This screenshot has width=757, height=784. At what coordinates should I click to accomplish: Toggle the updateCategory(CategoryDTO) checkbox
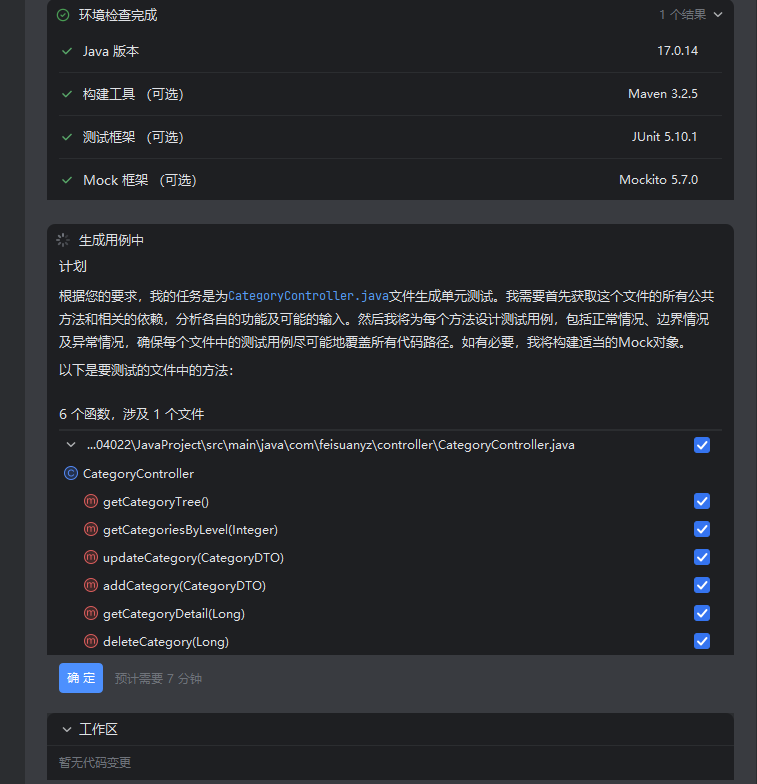click(702, 557)
